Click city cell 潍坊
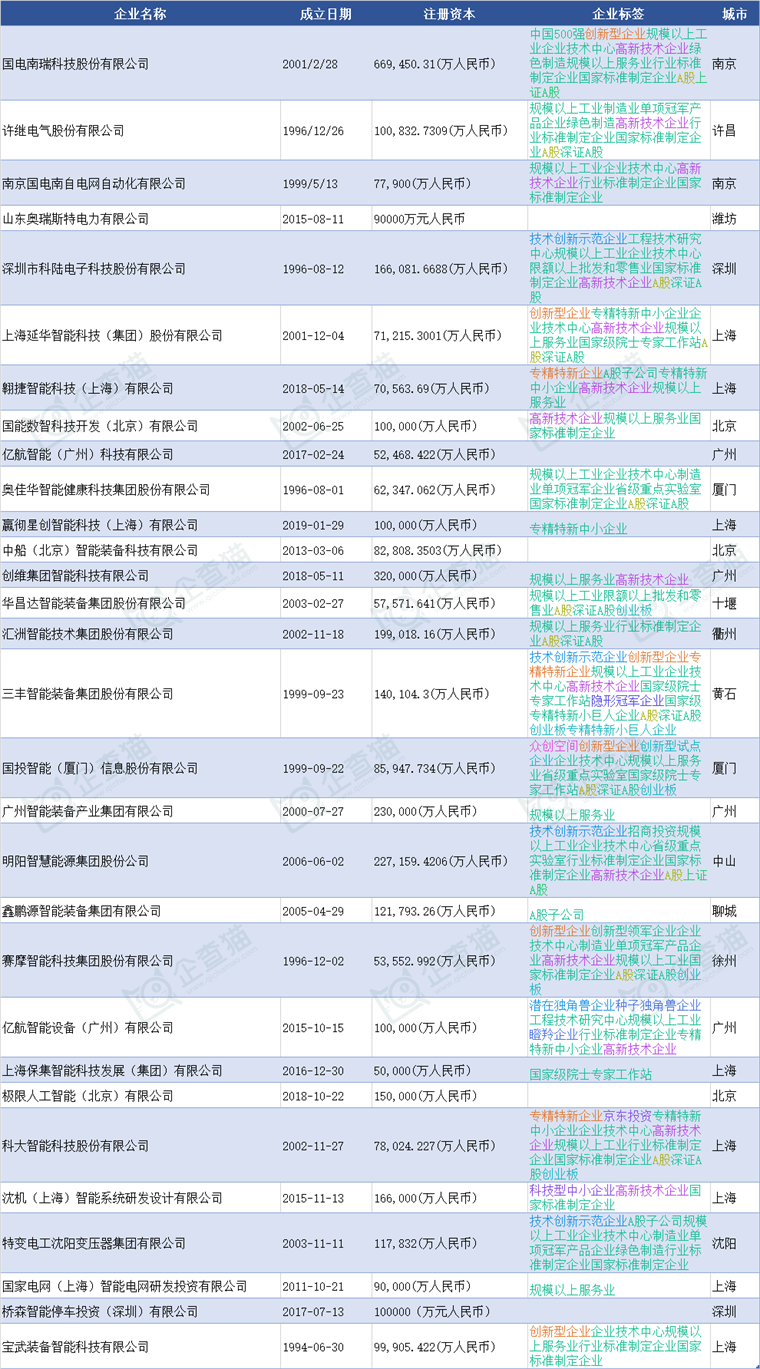This screenshot has width=760, height=1369. (x=724, y=218)
